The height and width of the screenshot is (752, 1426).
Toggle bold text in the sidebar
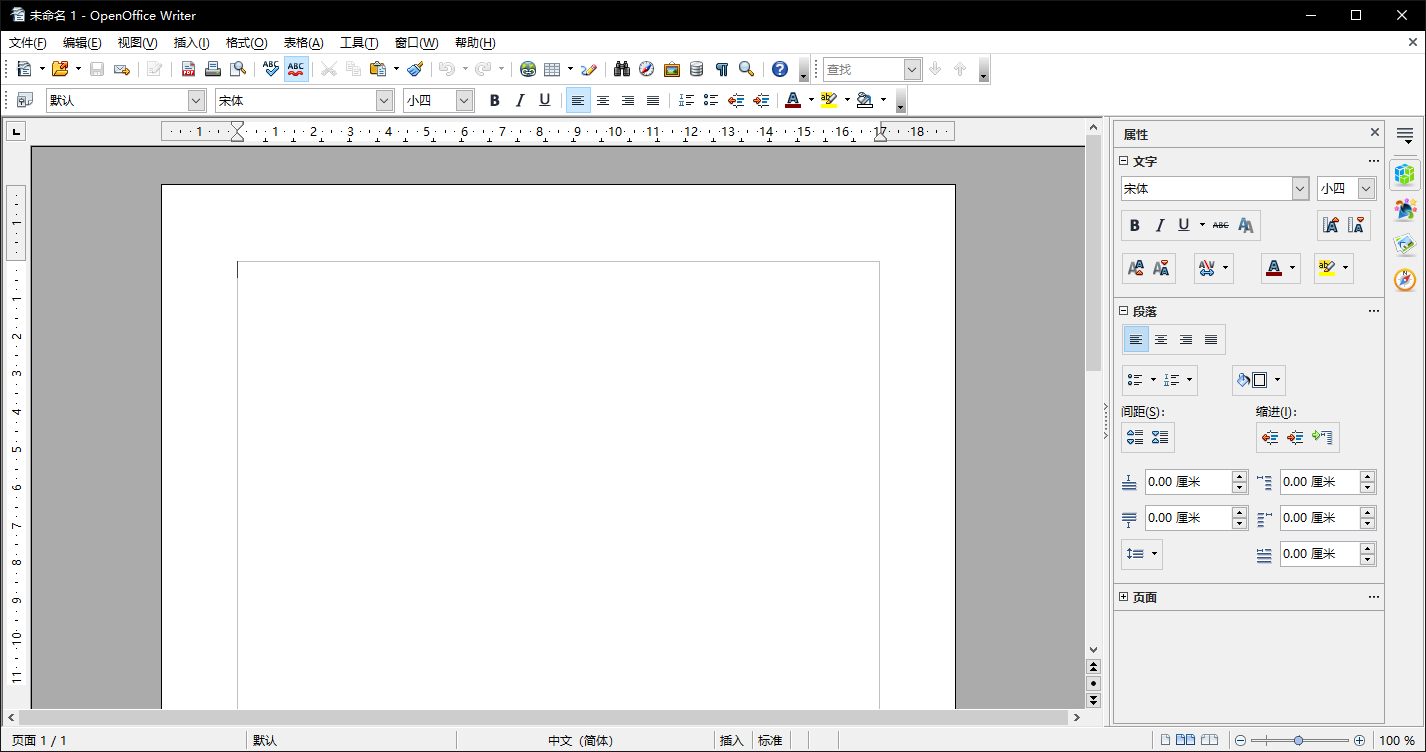tap(1134, 225)
